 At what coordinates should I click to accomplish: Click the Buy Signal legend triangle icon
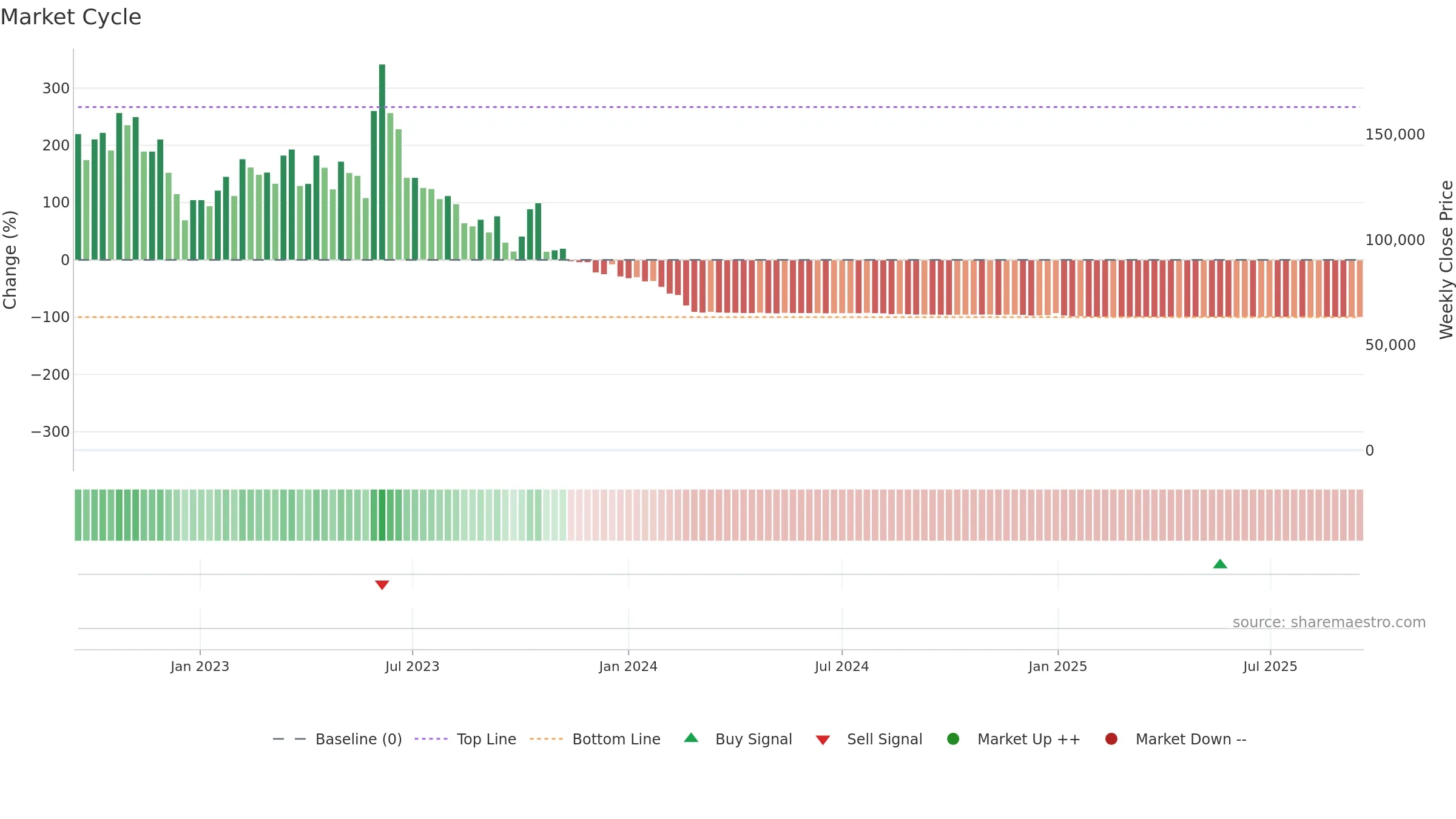[x=691, y=738]
